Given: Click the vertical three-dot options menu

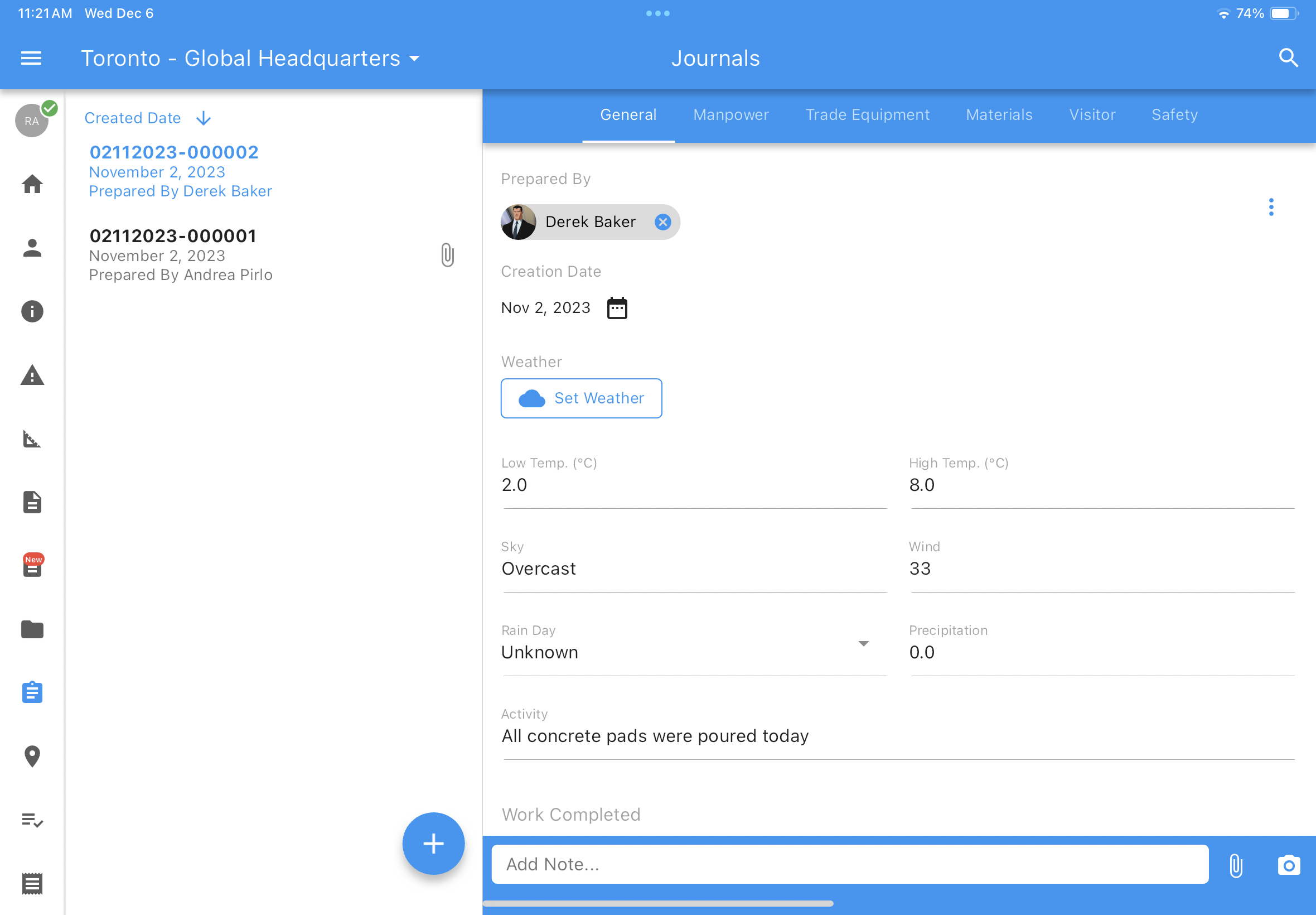Looking at the screenshot, I should tap(1271, 207).
